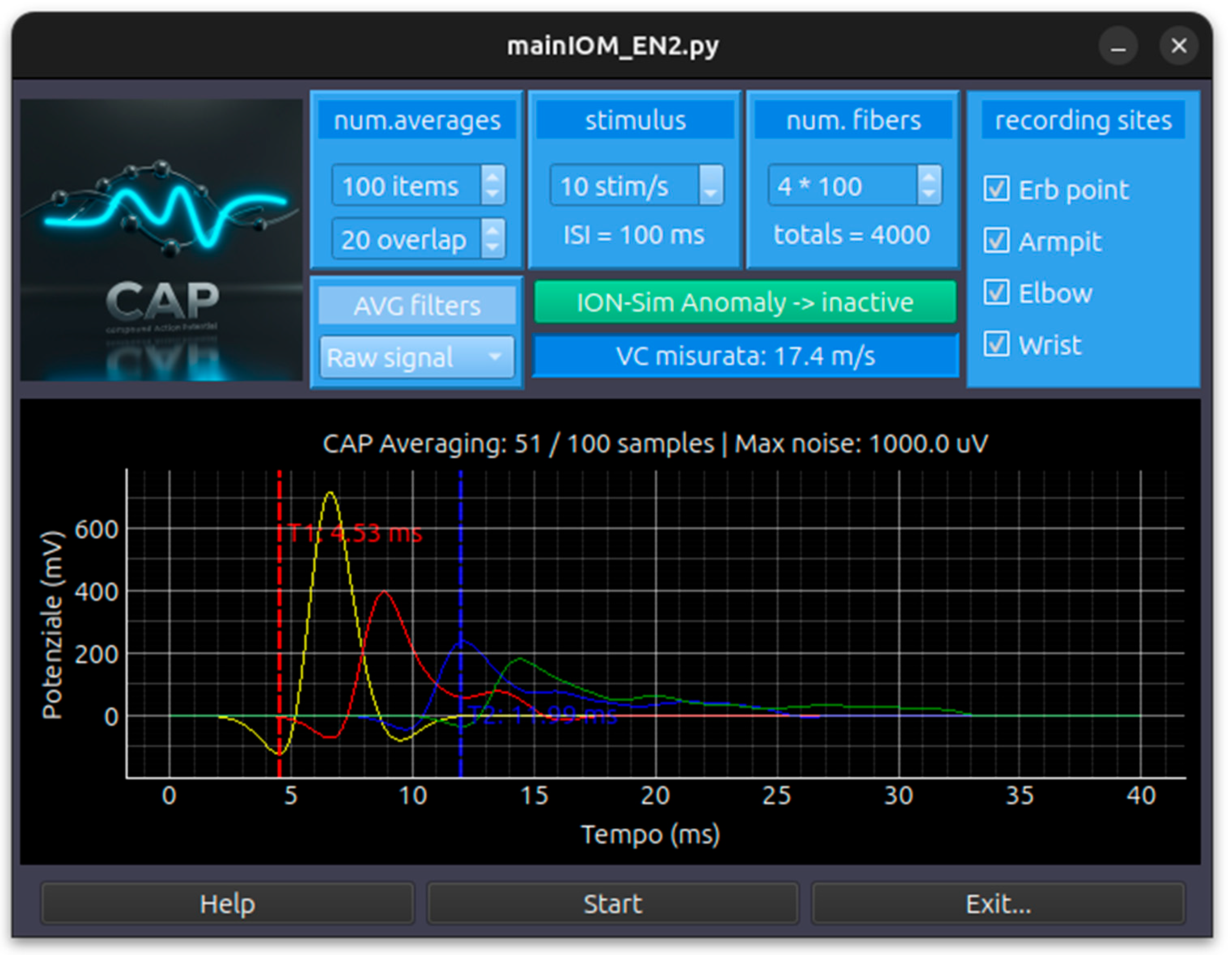
Task: Increase the 4 * 100 fibers up arrow
Action: click(928, 177)
